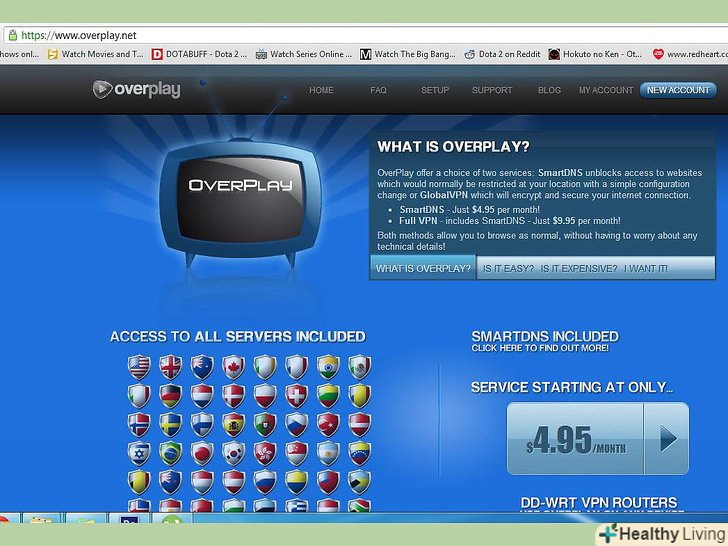This screenshot has width=728, height=546.
Task: Choose the Switzerland flag shield icon
Action: pyautogui.click(x=296, y=396)
